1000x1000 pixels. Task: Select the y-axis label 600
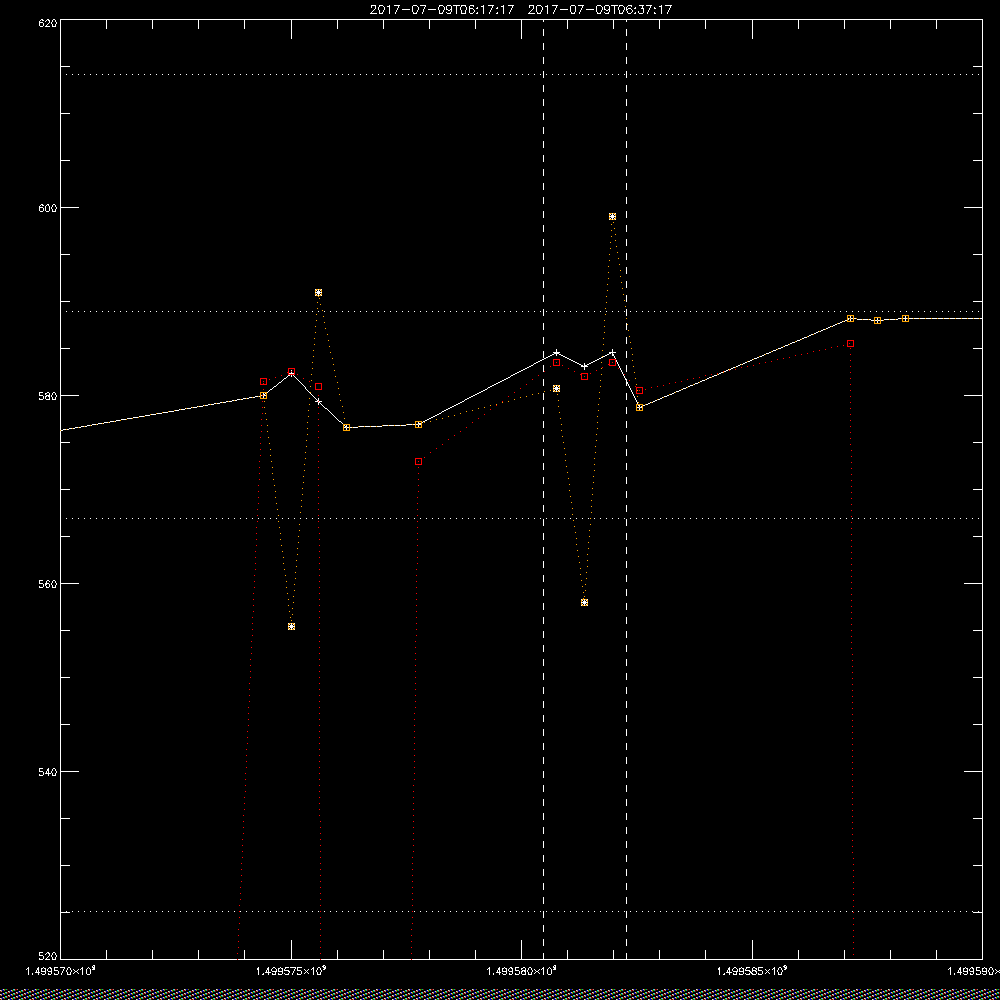click(x=48, y=207)
